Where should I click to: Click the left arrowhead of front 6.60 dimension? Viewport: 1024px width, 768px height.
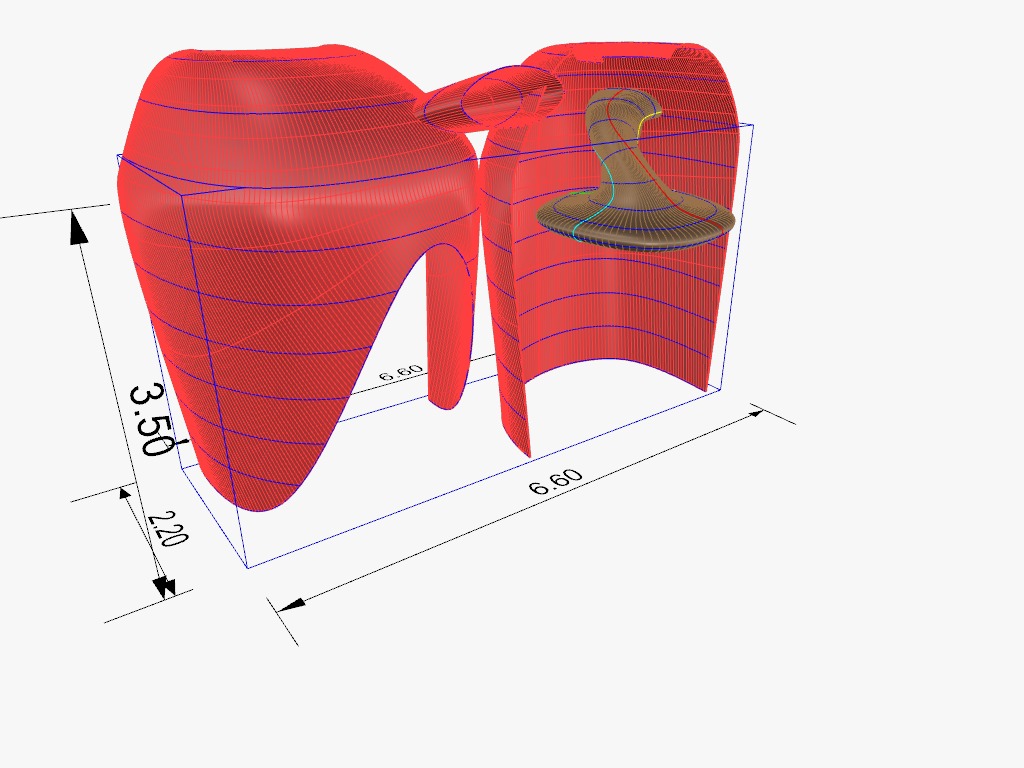click(x=291, y=604)
